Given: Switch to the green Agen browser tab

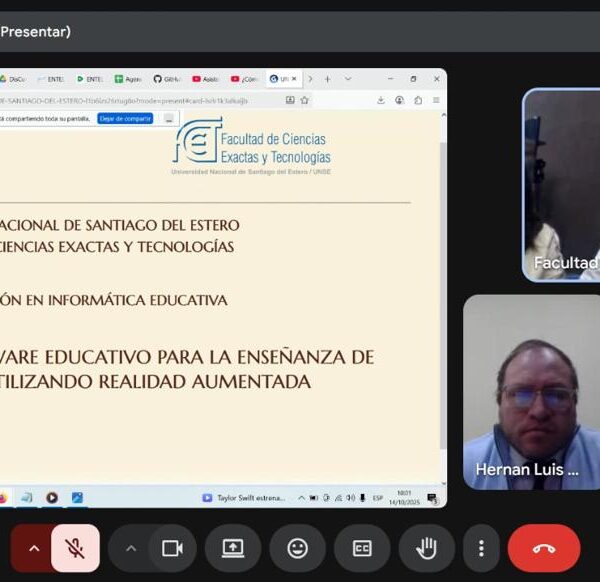Looking at the screenshot, I should [129, 79].
